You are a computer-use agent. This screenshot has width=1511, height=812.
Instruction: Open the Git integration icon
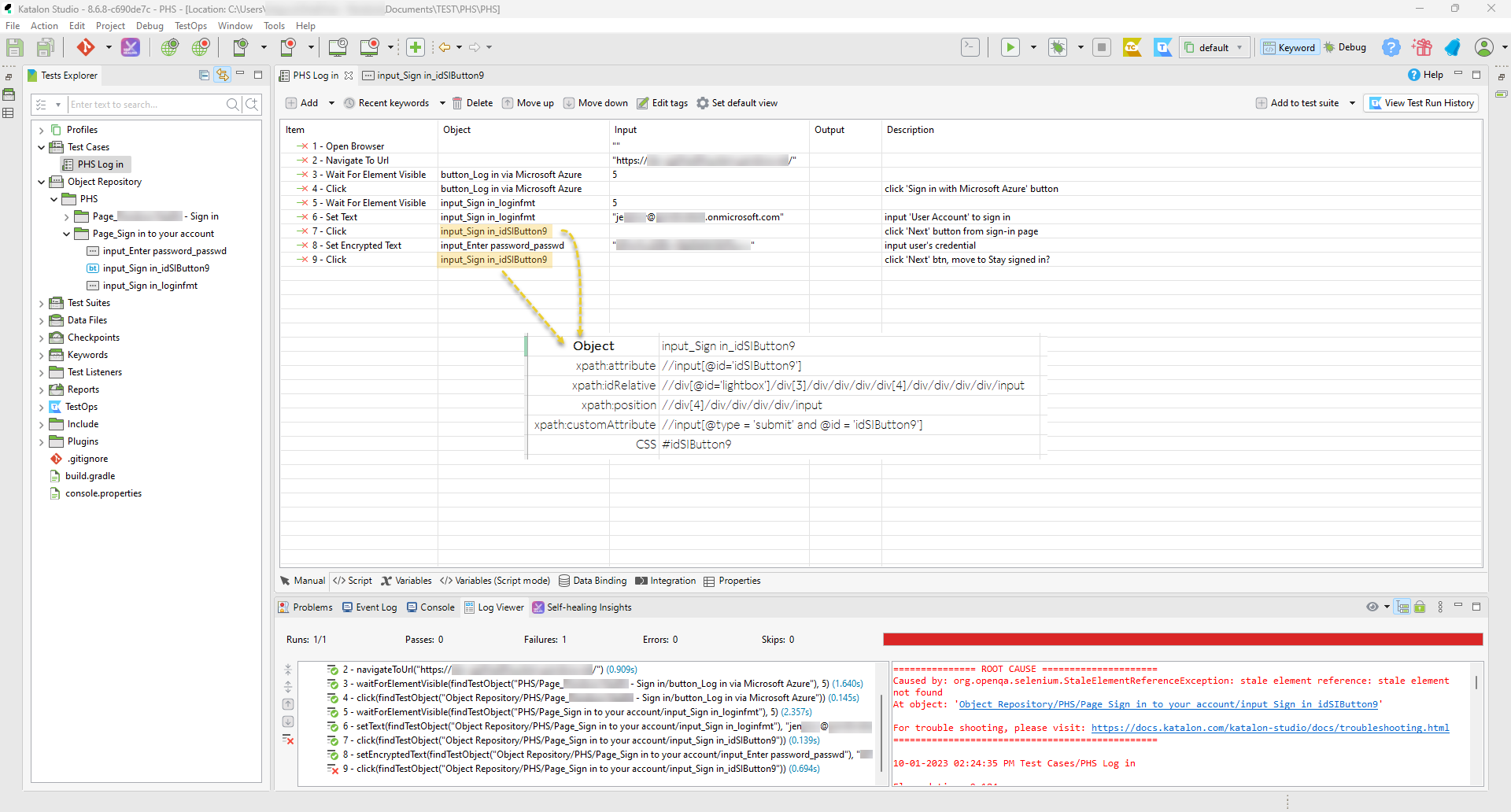[x=86, y=47]
